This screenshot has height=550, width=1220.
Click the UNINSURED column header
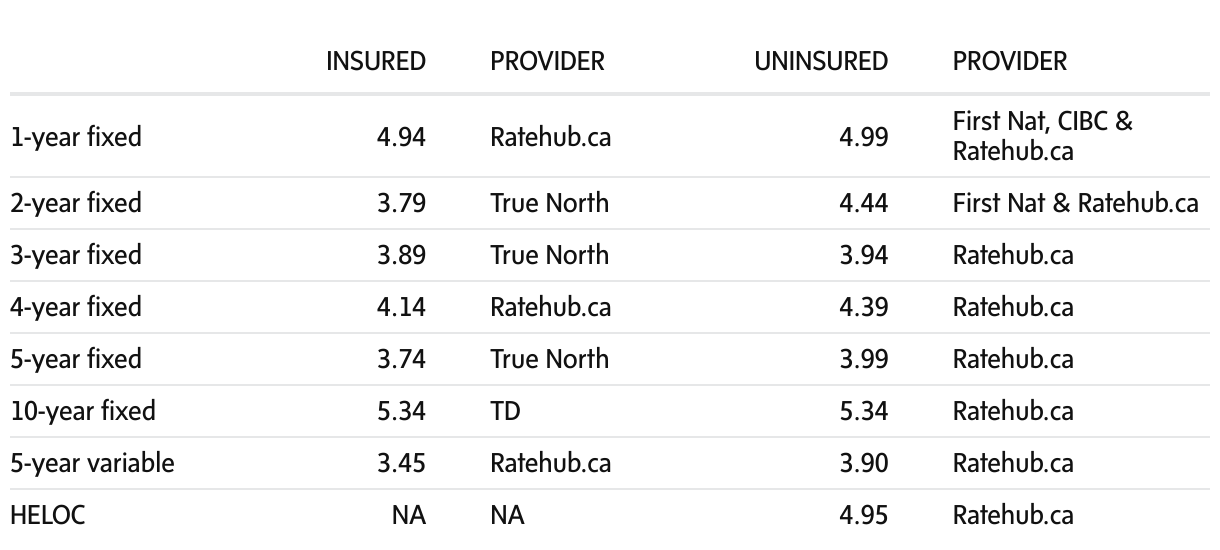tap(820, 61)
